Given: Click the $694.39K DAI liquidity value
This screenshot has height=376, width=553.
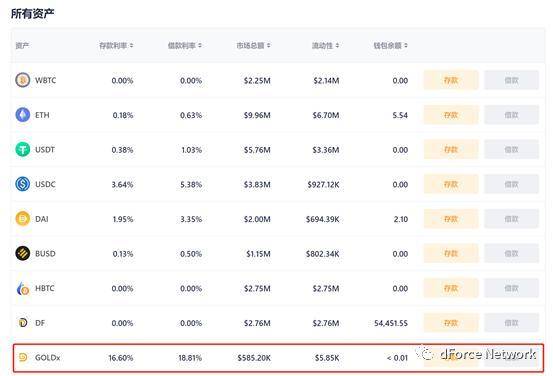Looking at the screenshot, I should coord(323,219).
